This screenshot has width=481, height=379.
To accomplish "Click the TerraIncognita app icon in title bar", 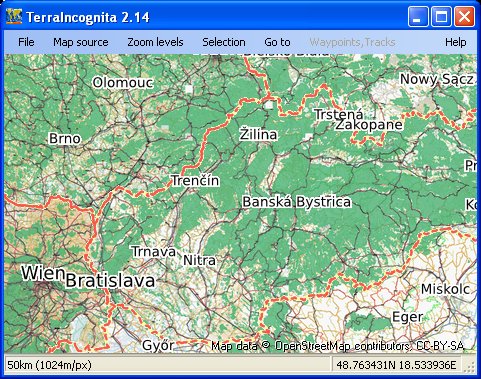I will coord(14,17).
